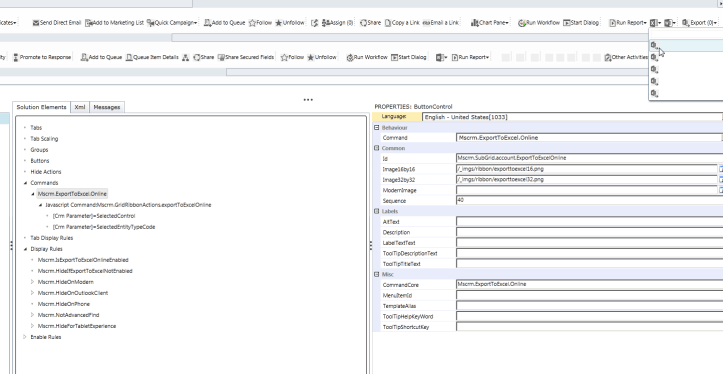Collapse the Common property section
This screenshot has height=374, width=723.
tap(377, 148)
